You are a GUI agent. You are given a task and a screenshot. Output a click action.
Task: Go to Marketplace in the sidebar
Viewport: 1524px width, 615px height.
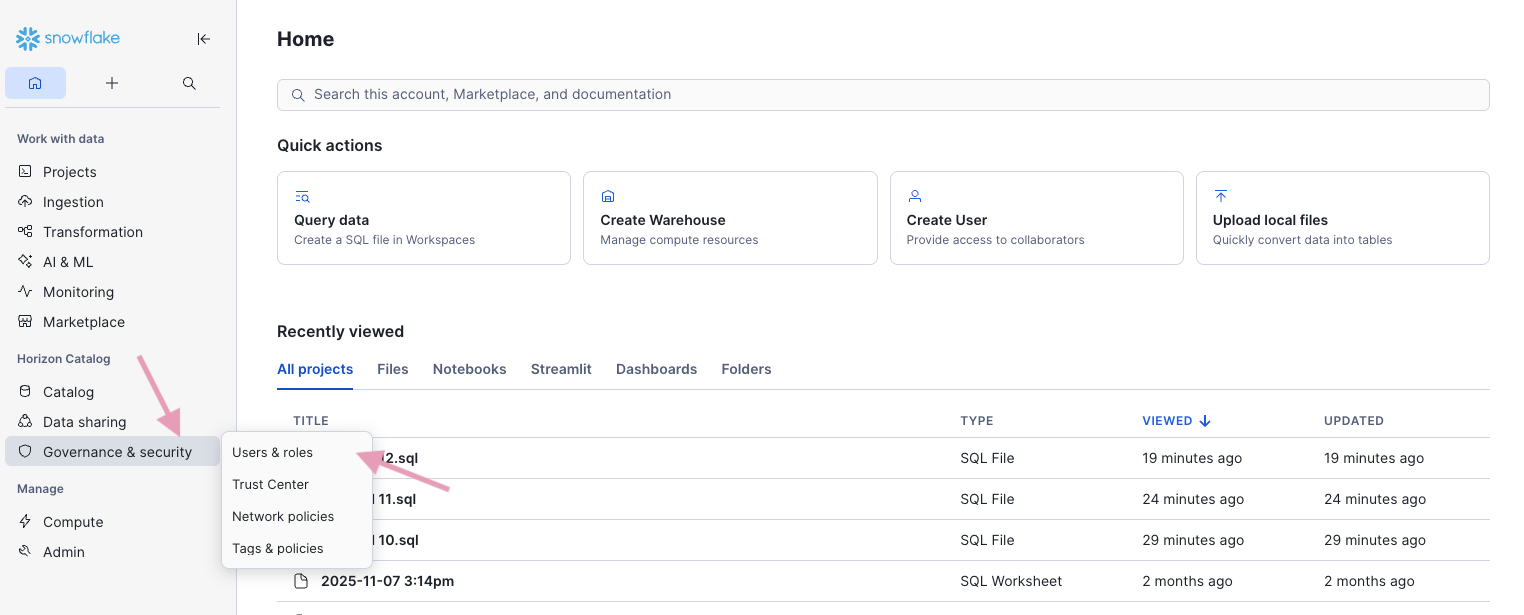point(83,322)
